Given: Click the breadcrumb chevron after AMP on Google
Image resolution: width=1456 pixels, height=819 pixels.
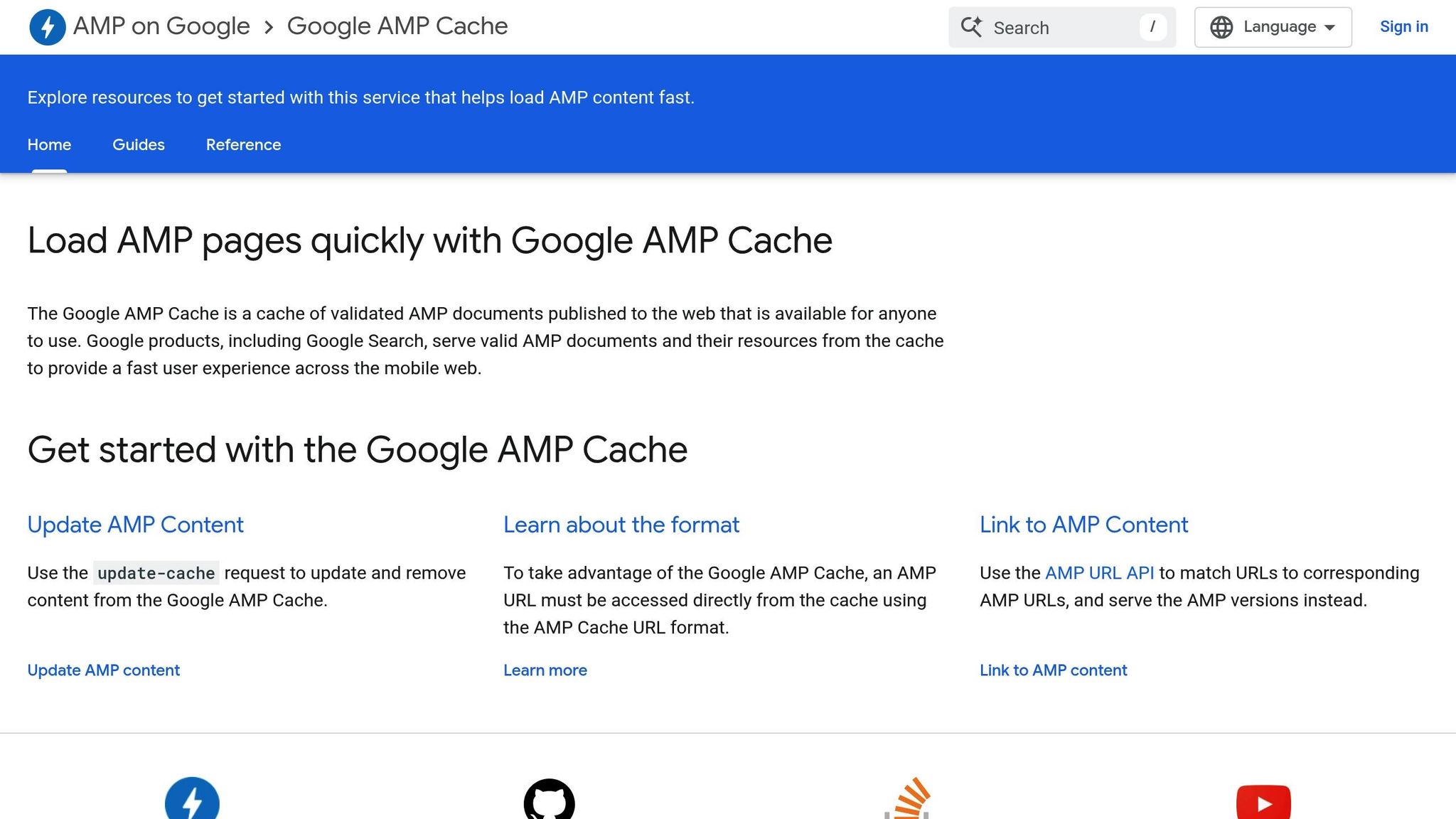Looking at the screenshot, I should click(x=269, y=27).
